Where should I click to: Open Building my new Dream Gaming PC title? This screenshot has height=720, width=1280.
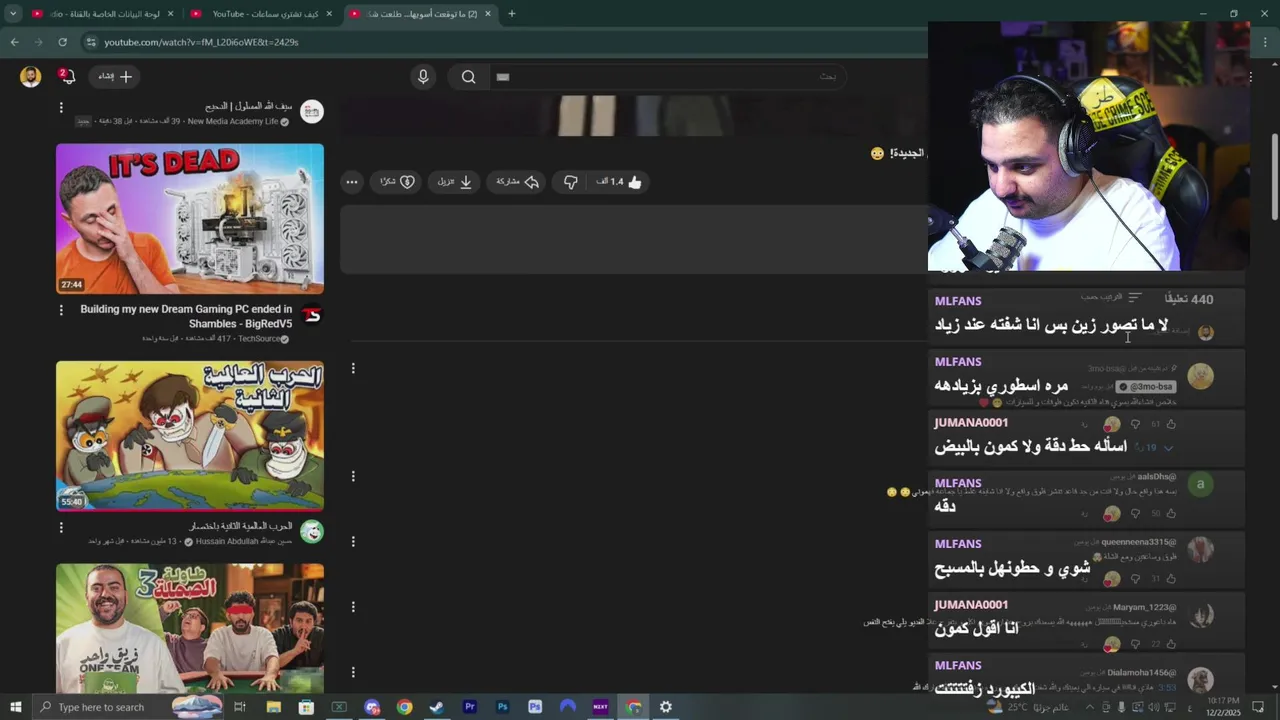coord(186,316)
